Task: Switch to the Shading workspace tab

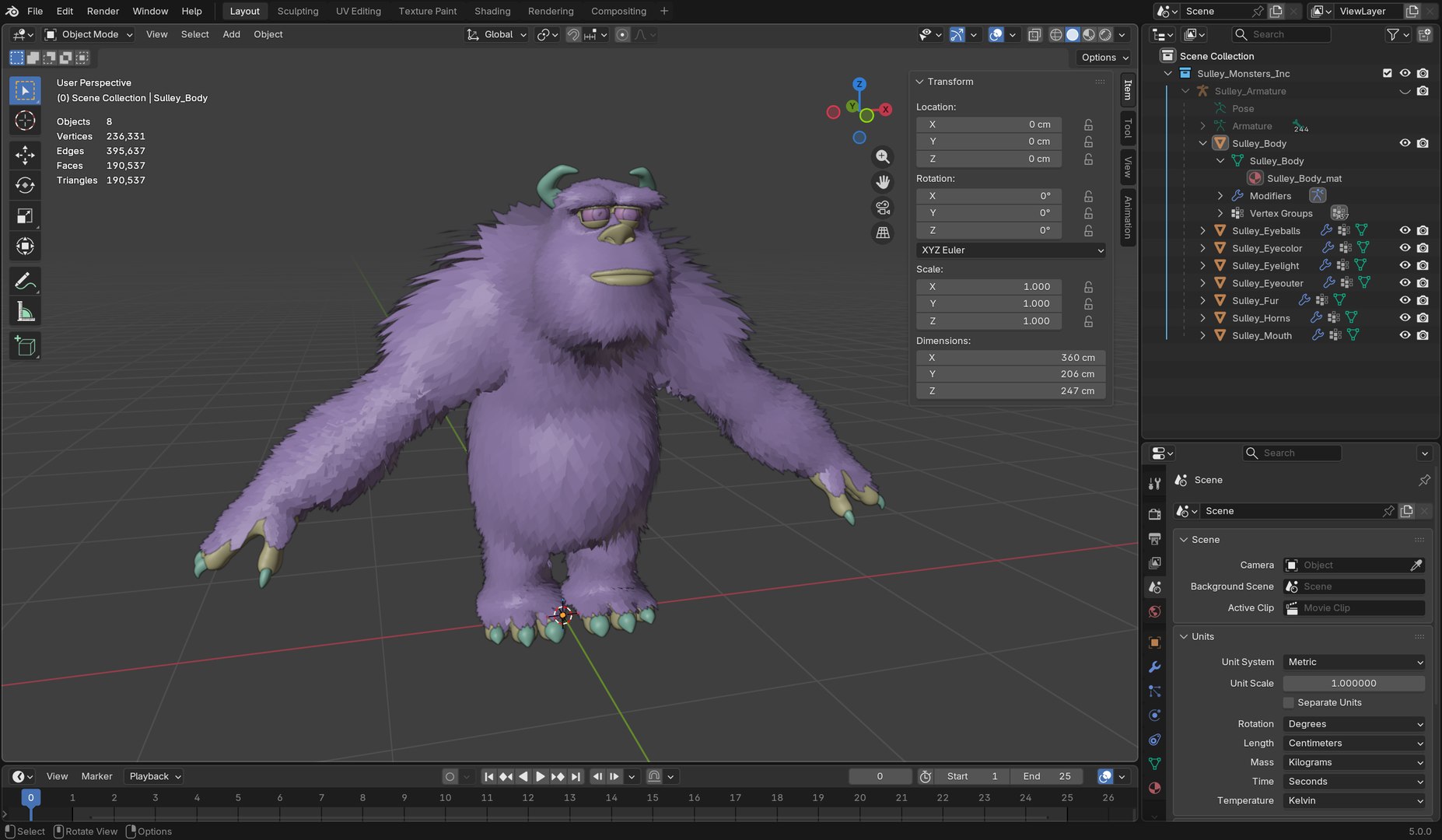Action: click(x=492, y=11)
